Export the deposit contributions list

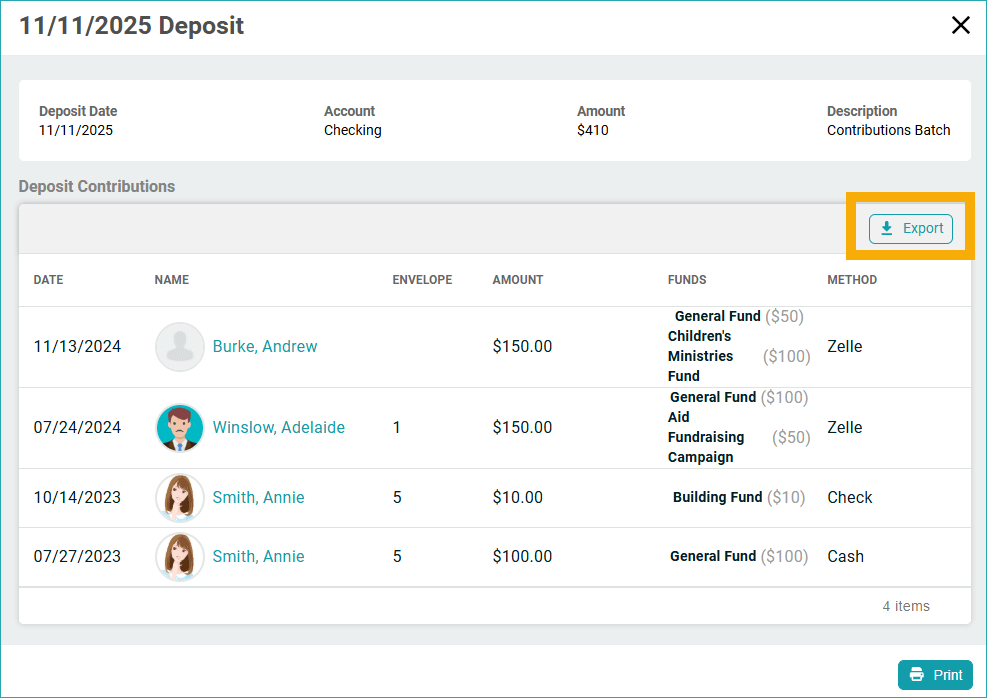point(910,229)
